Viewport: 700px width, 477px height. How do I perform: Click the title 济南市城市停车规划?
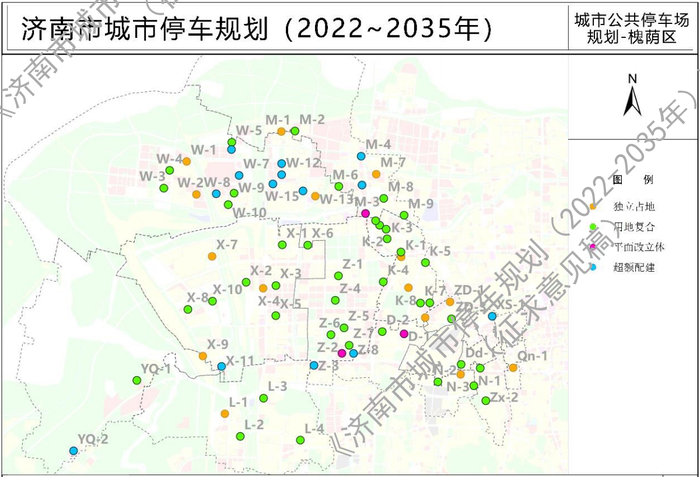coord(145,29)
